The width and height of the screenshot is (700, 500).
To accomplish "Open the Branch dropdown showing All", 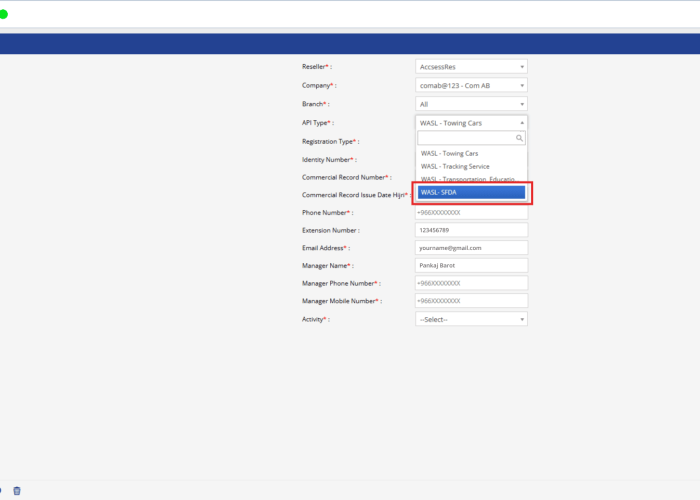I will tap(471, 104).
